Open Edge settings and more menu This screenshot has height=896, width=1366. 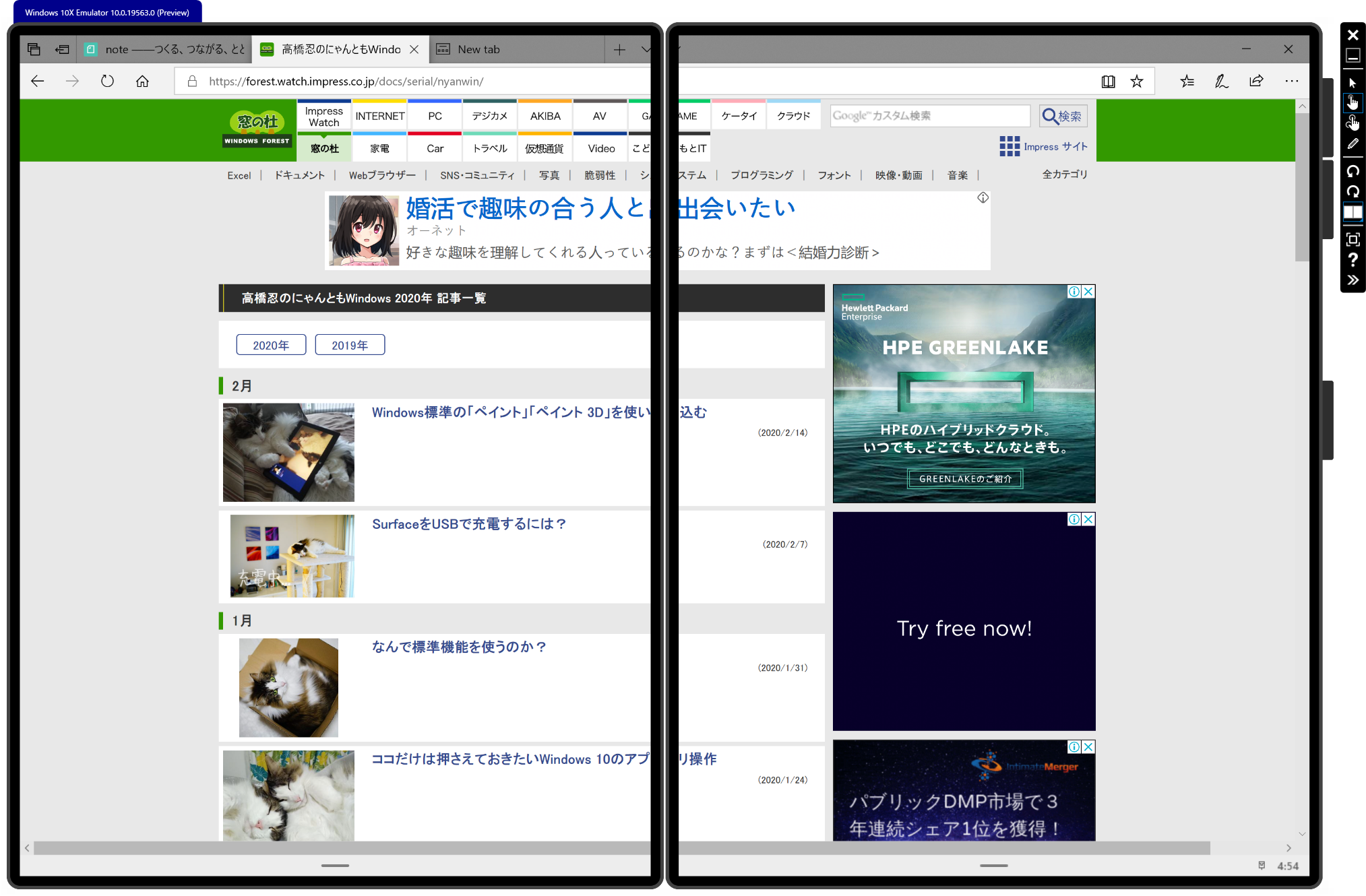click(1291, 82)
